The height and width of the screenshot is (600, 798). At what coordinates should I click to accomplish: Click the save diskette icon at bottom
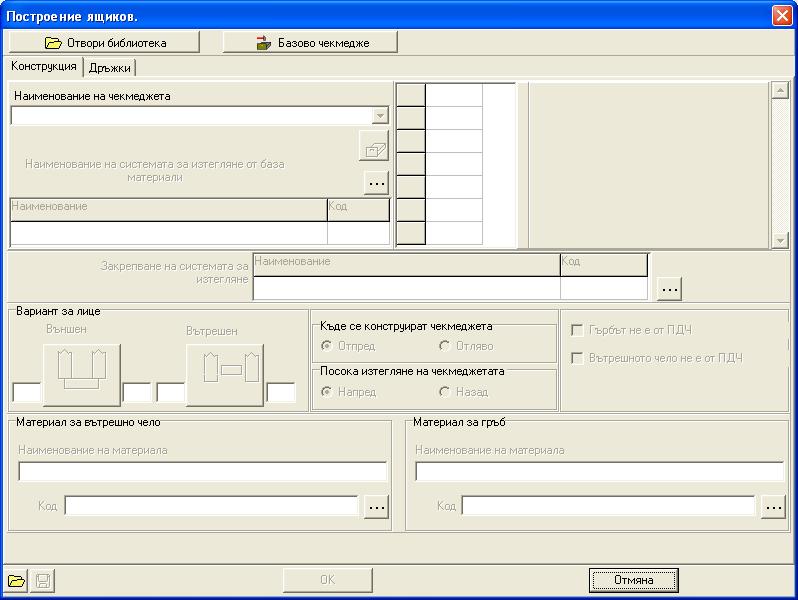tap(42, 581)
